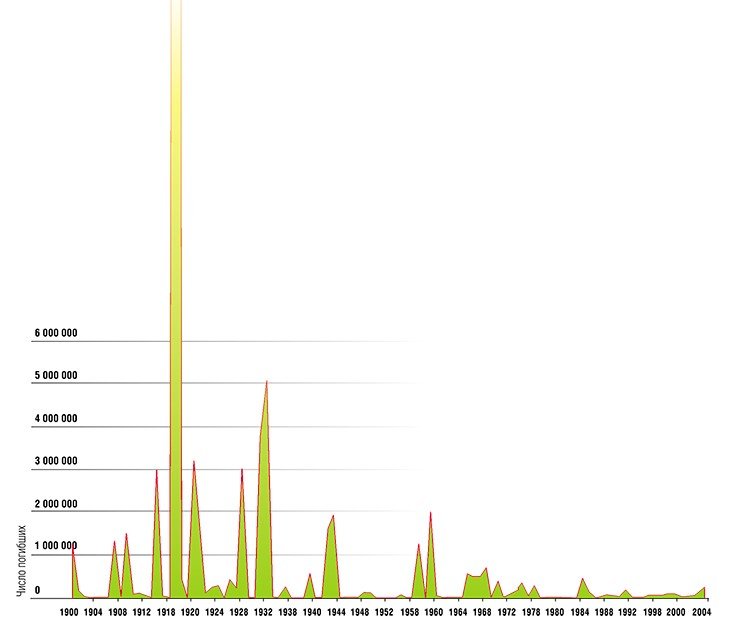The image size is (740, 632).
Task: Click the vertical axis title Число погибших
Action: point(22,562)
